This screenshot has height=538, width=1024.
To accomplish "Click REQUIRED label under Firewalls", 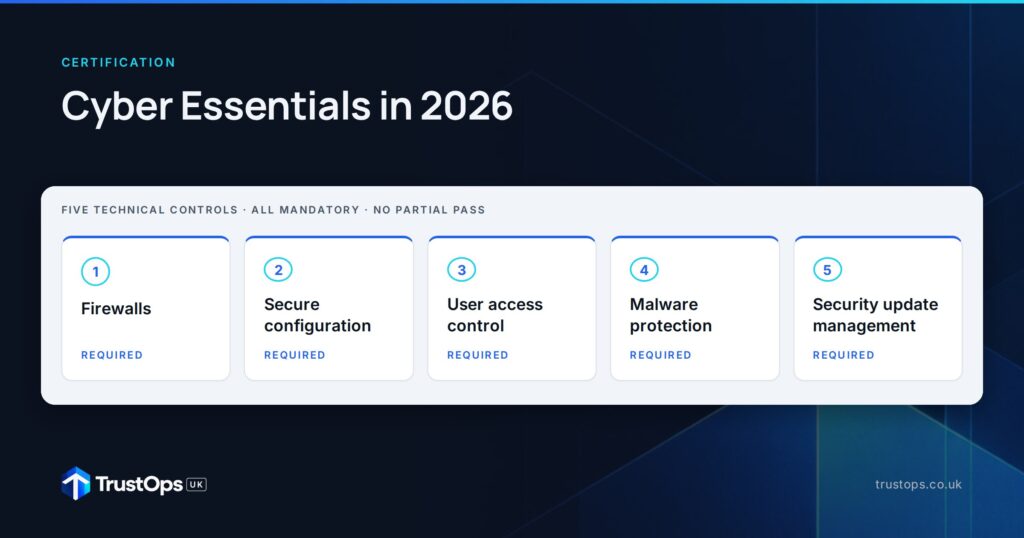I will pos(112,355).
